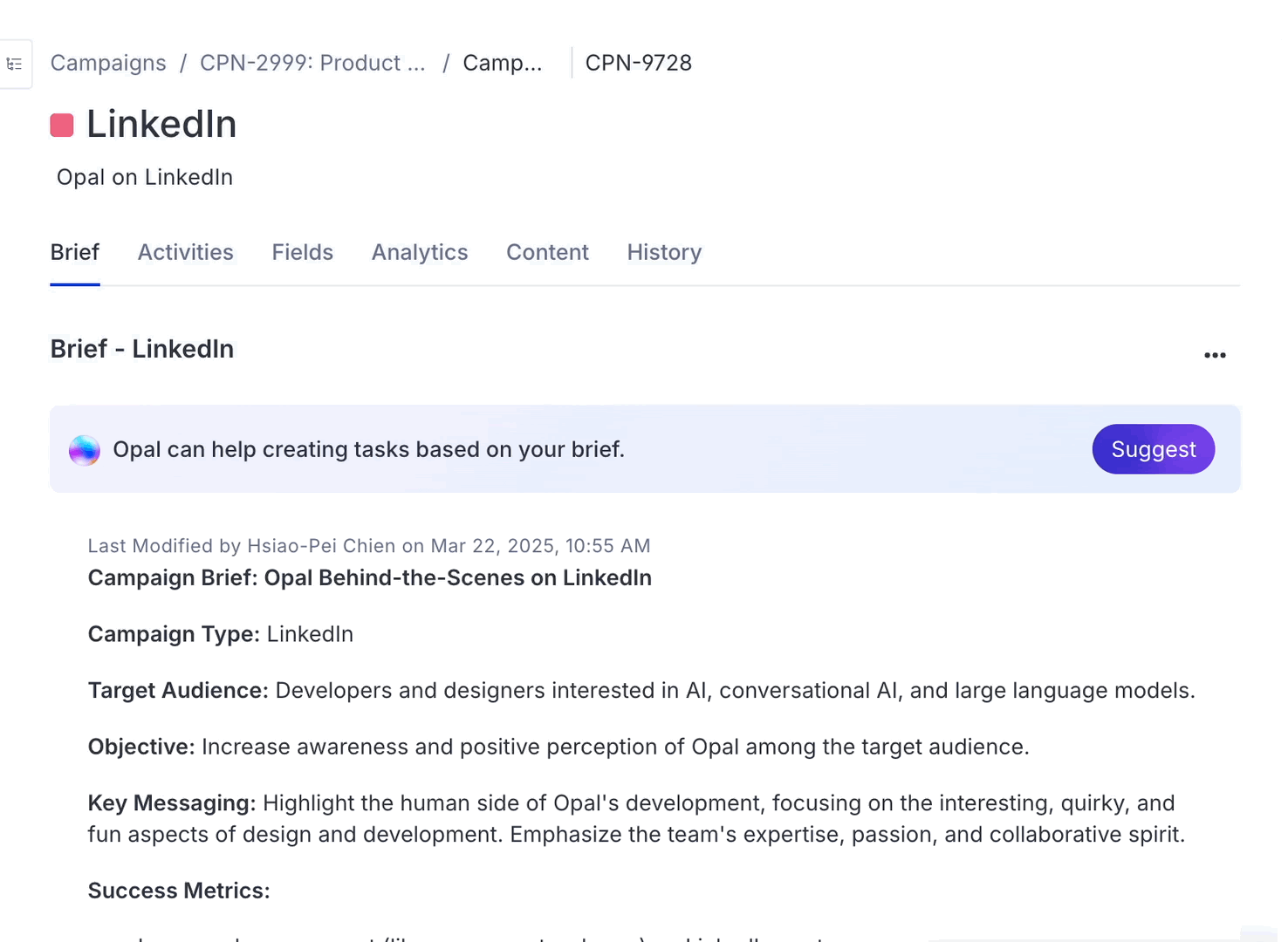Viewport: 1288px width, 942px height.
Task: Select the Brief tab
Action: coord(75,252)
